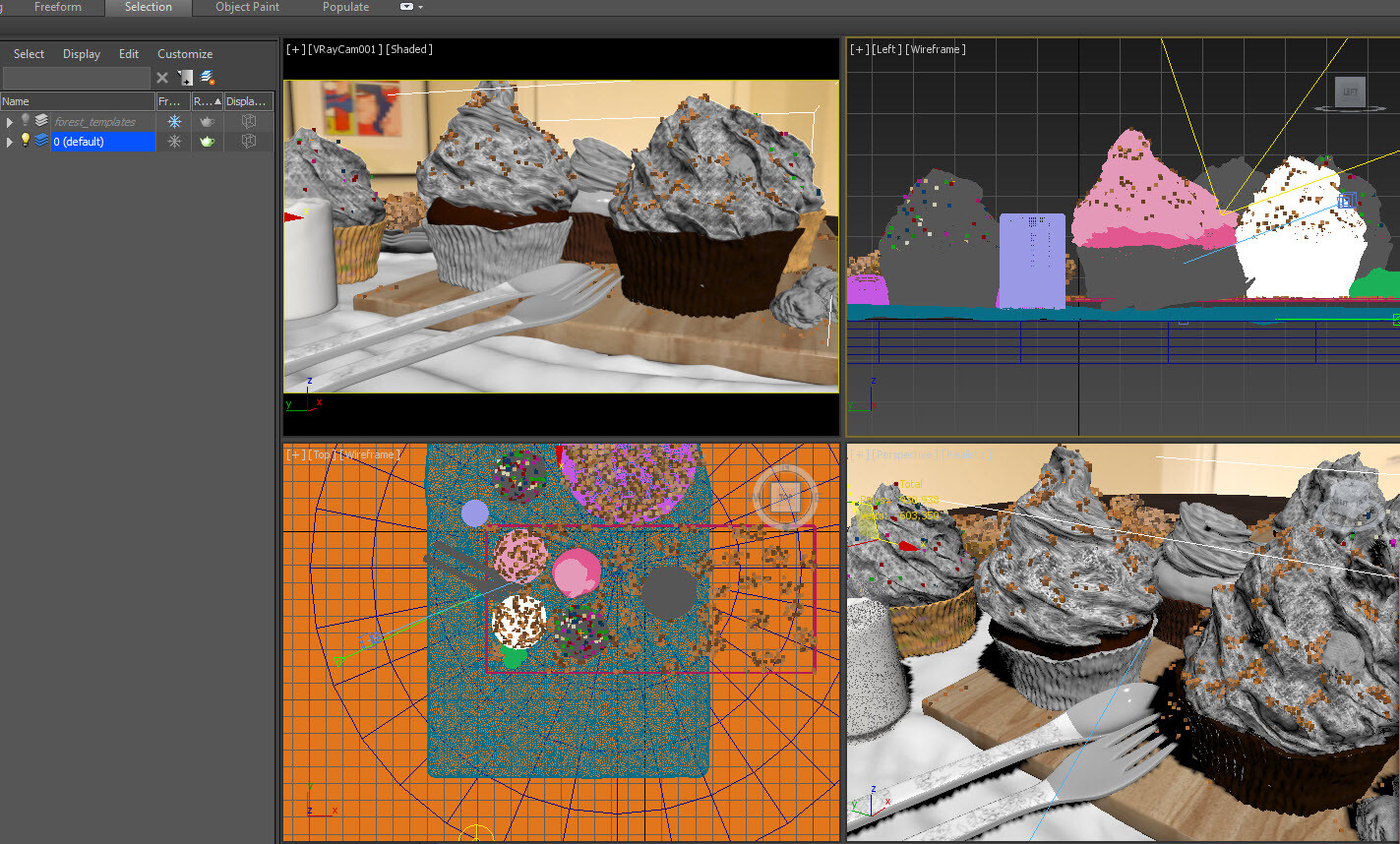
Task: Toggle renderable teapot for 0 (default) layer
Action: 207,141
